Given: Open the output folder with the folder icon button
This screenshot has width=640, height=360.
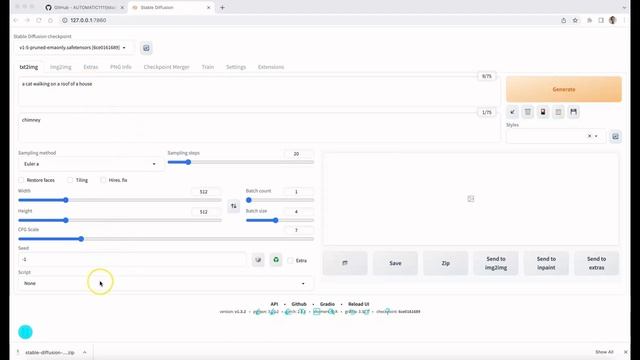Looking at the screenshot, I should click(345, 263).
